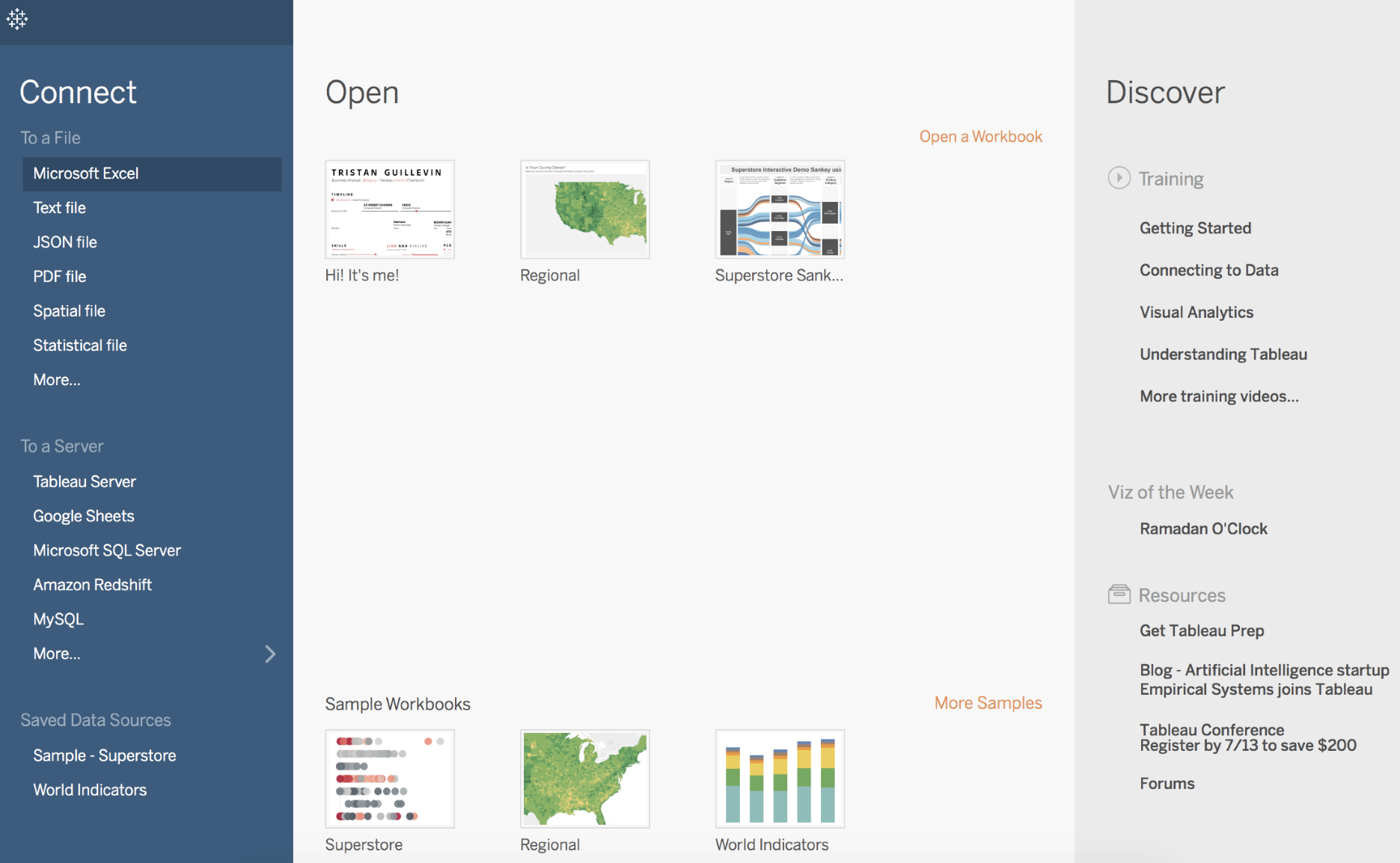Connect to a Spatial file

click(x=69, y=311)
